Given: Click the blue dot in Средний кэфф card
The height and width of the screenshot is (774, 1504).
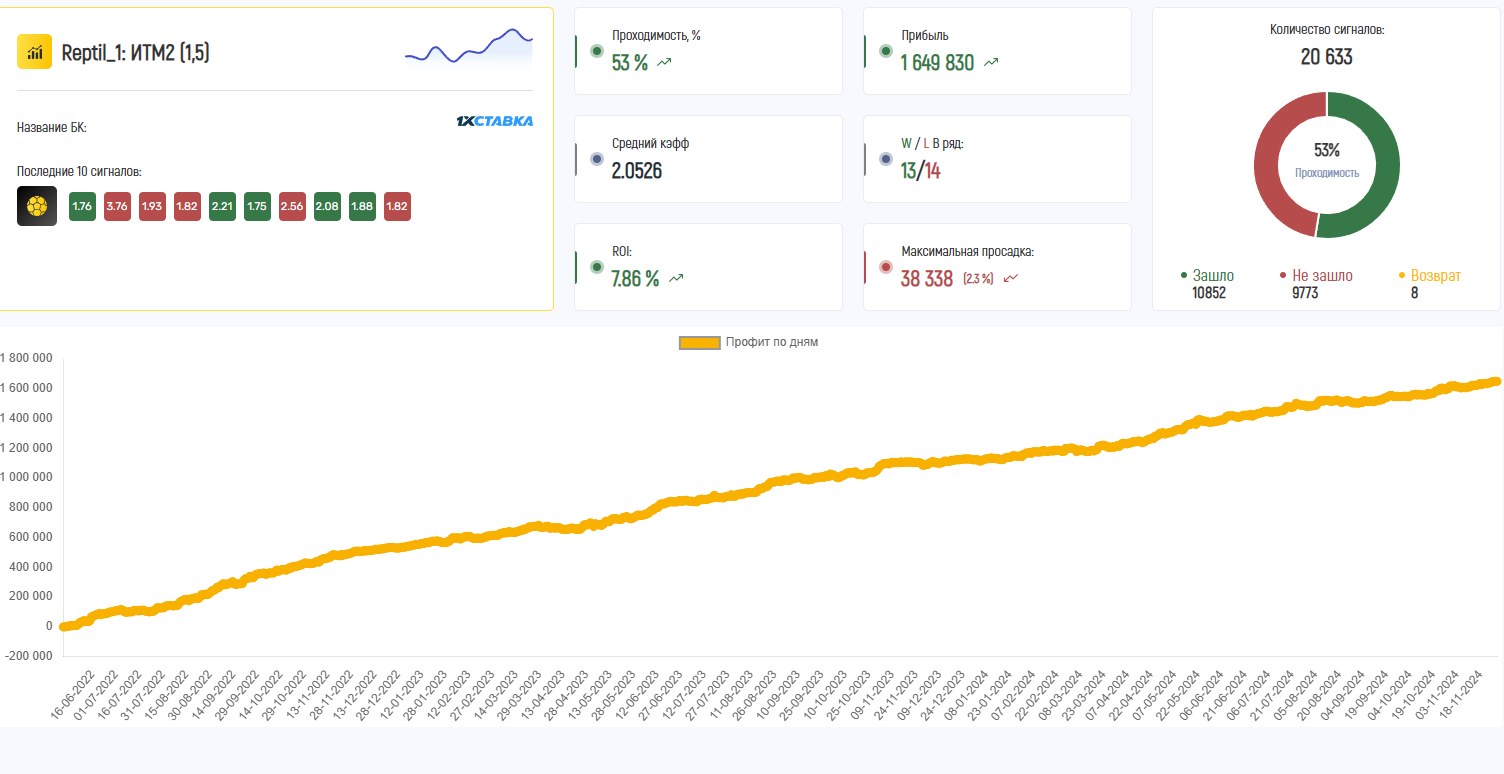Looking at the screenshot, I should point(597,159).
